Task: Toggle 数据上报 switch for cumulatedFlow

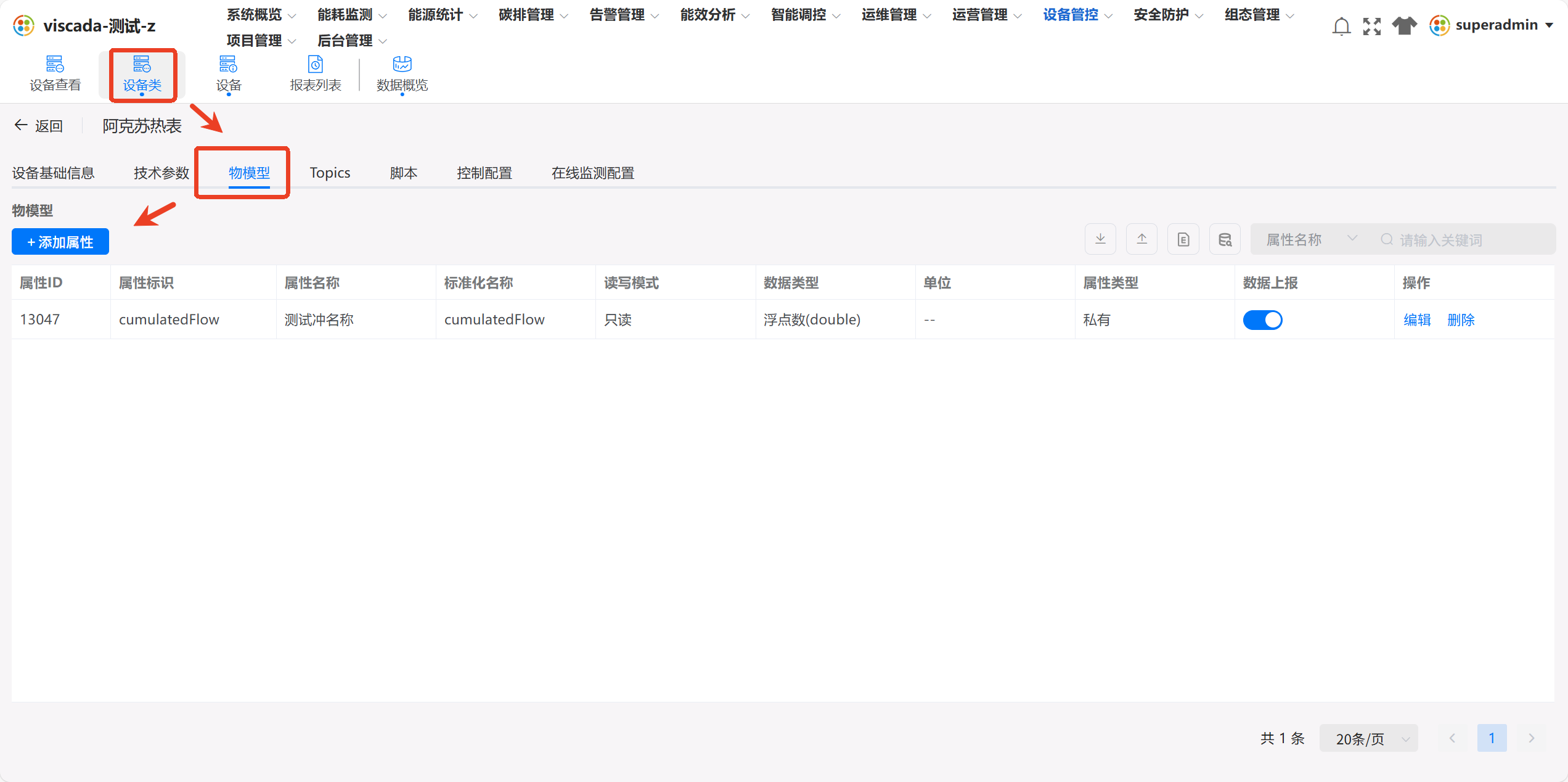Action: [x=1262, y=320]
